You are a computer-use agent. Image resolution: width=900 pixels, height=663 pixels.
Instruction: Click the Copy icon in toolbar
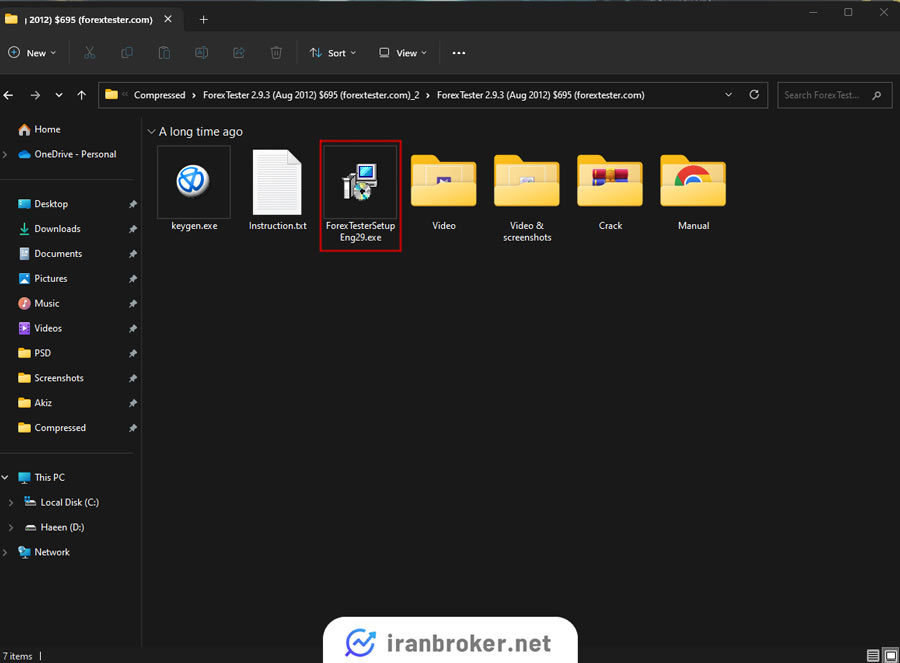pos(127,53)
